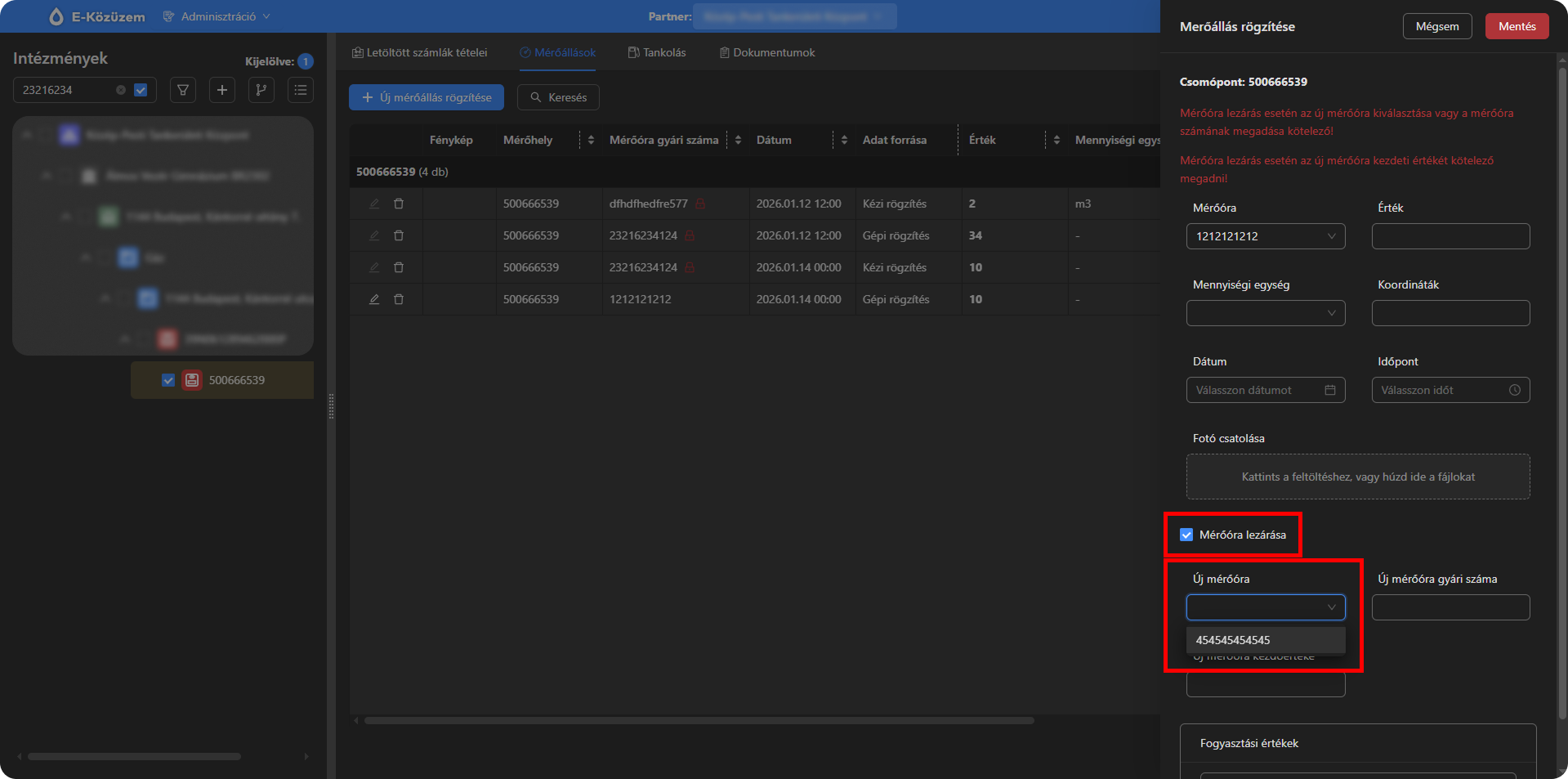The width and height of the screenshot is (1568, 779).
Task: Click the Mégsem cancel button
Action: 1437,26
